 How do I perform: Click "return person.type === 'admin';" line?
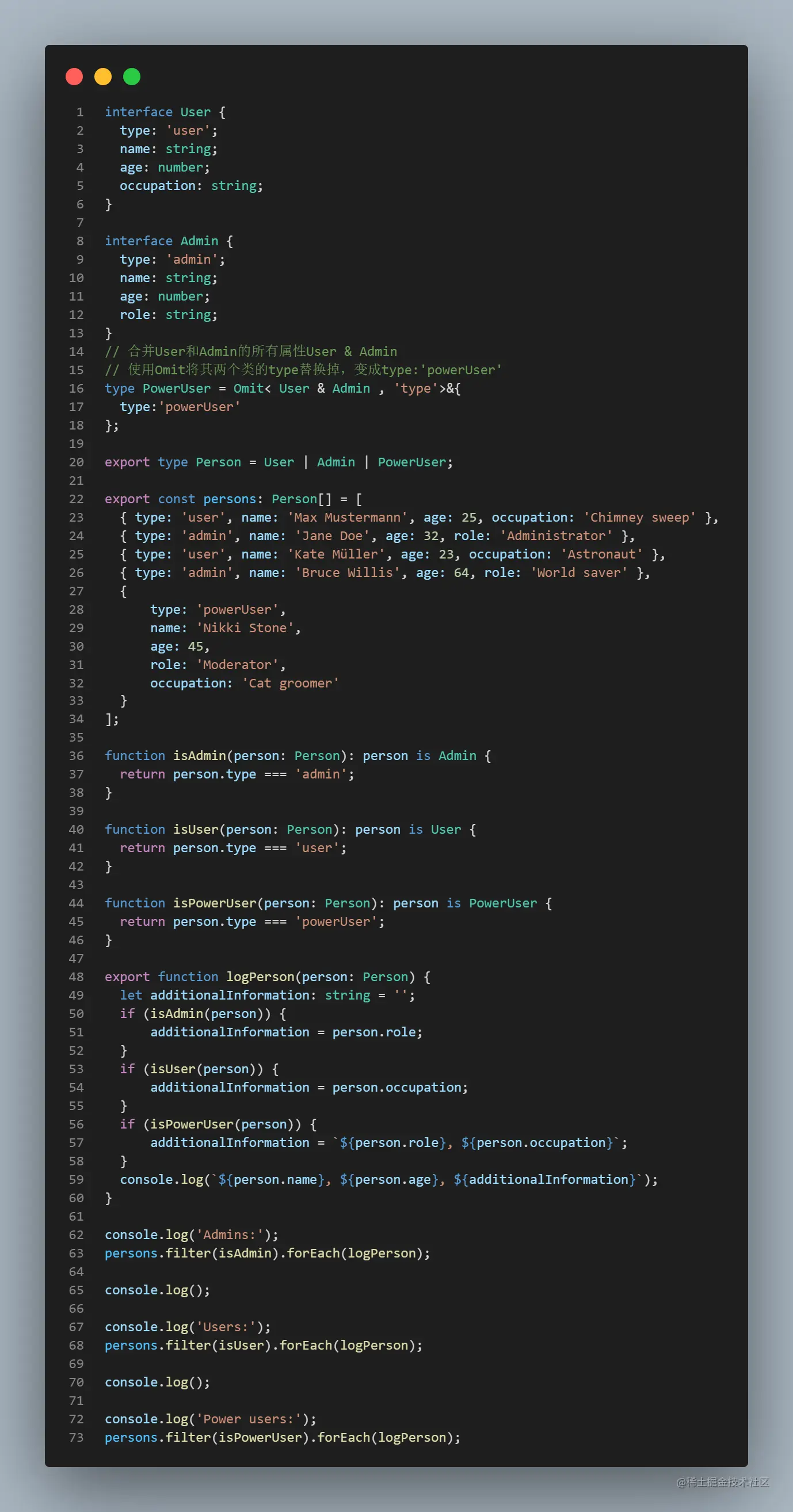[x=237, y=774]
